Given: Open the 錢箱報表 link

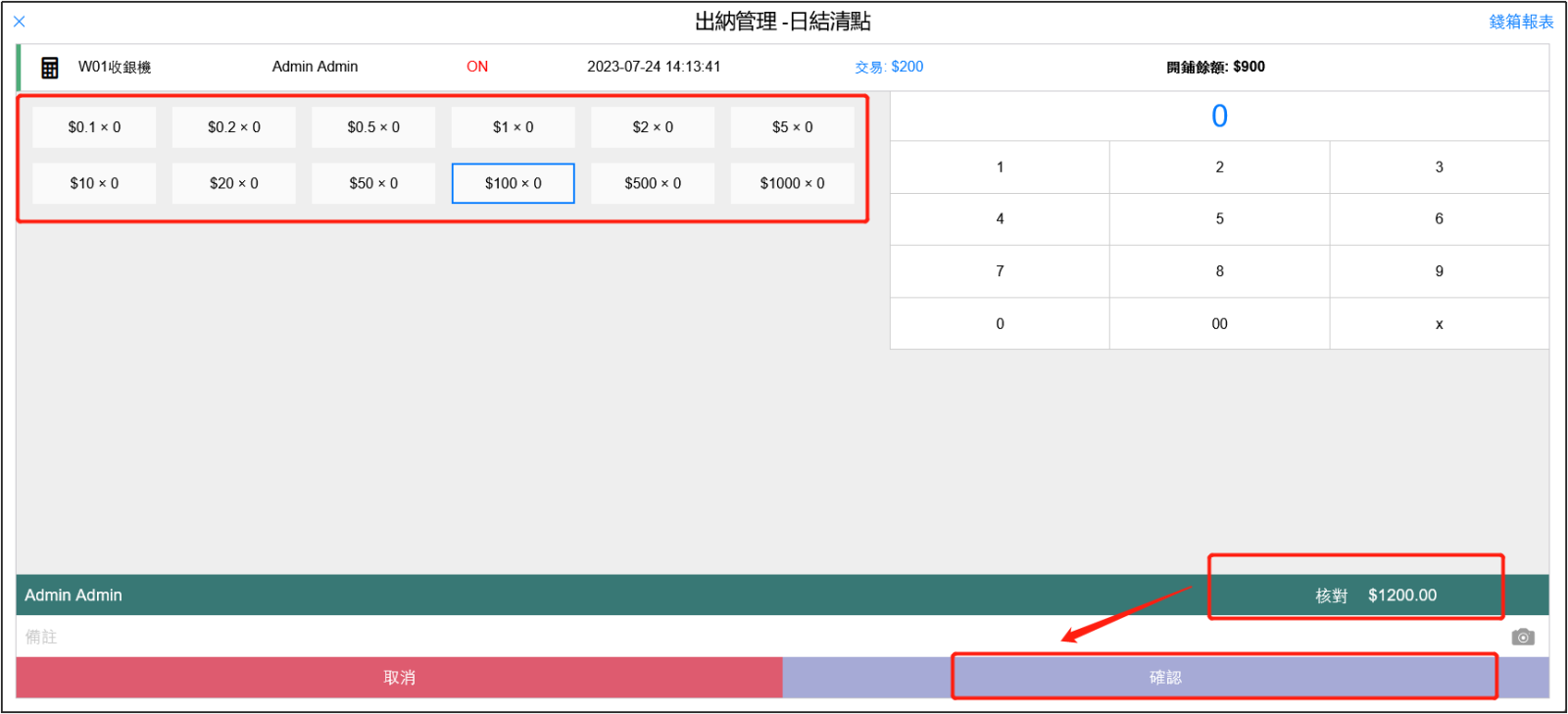Looking at the screenshot, I should pos(1521,22).
